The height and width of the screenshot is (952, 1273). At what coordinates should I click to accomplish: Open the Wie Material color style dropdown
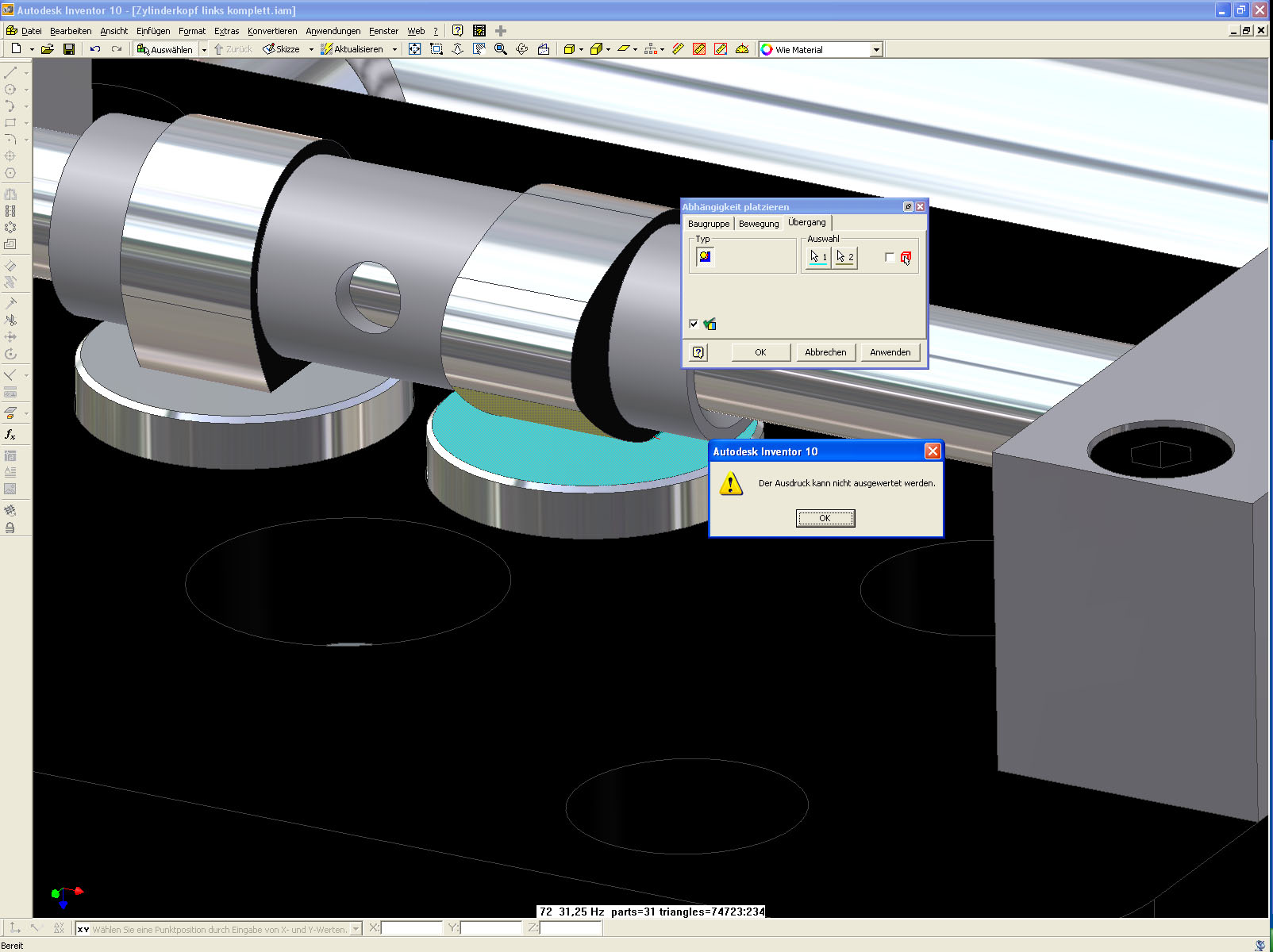876,49
